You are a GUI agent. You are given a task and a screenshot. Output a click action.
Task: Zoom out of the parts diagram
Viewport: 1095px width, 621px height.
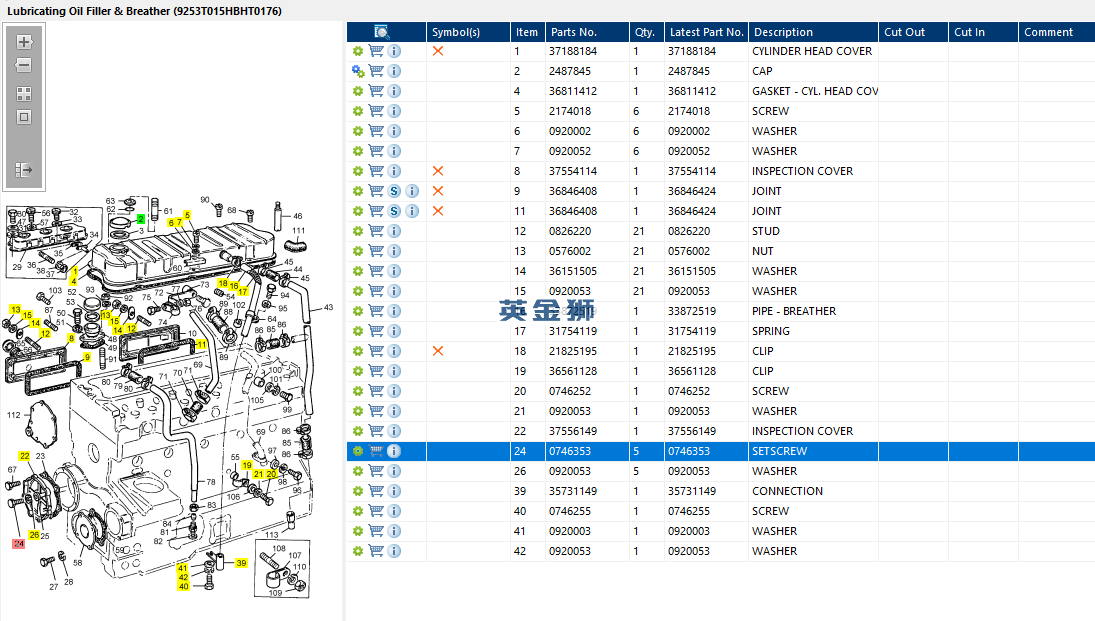tap(24, 66)
